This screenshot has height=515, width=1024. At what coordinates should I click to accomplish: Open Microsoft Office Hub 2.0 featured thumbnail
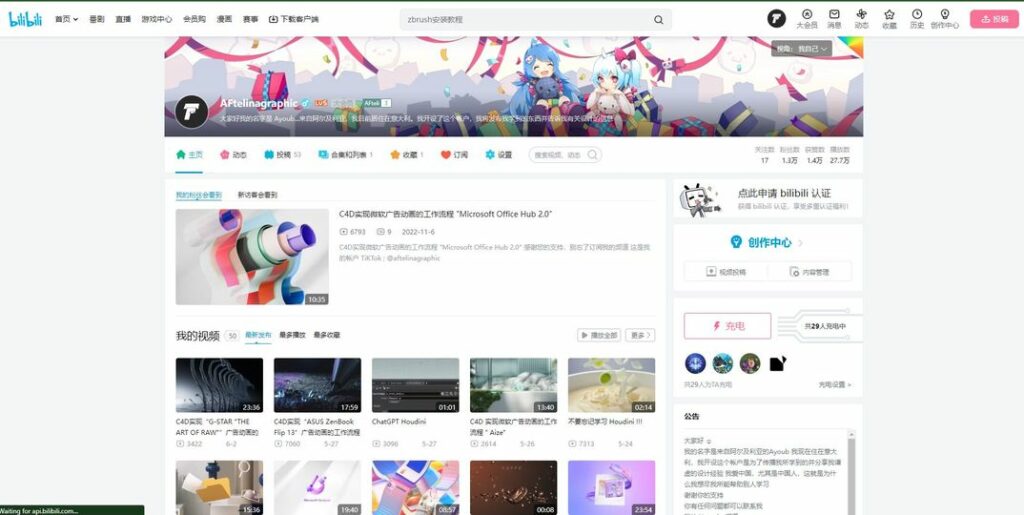click(x=252, y=257)
